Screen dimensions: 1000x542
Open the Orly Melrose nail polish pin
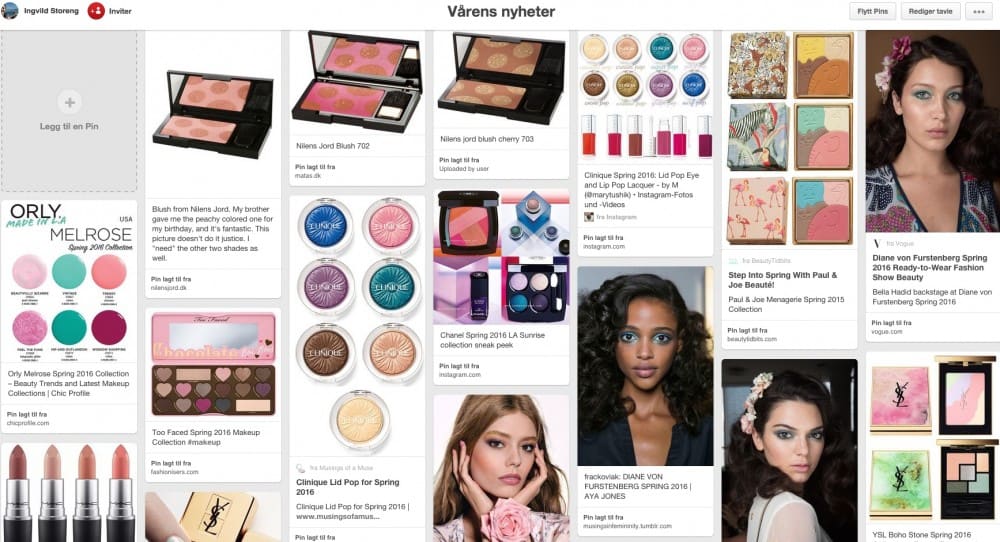tap(69, 281)
